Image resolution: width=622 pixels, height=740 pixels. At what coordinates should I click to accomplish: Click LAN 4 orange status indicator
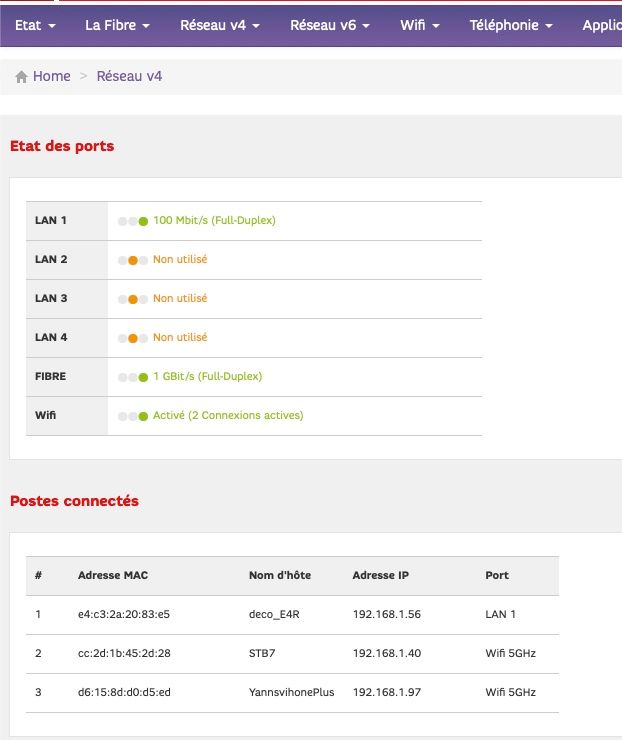tap(132, 338)
